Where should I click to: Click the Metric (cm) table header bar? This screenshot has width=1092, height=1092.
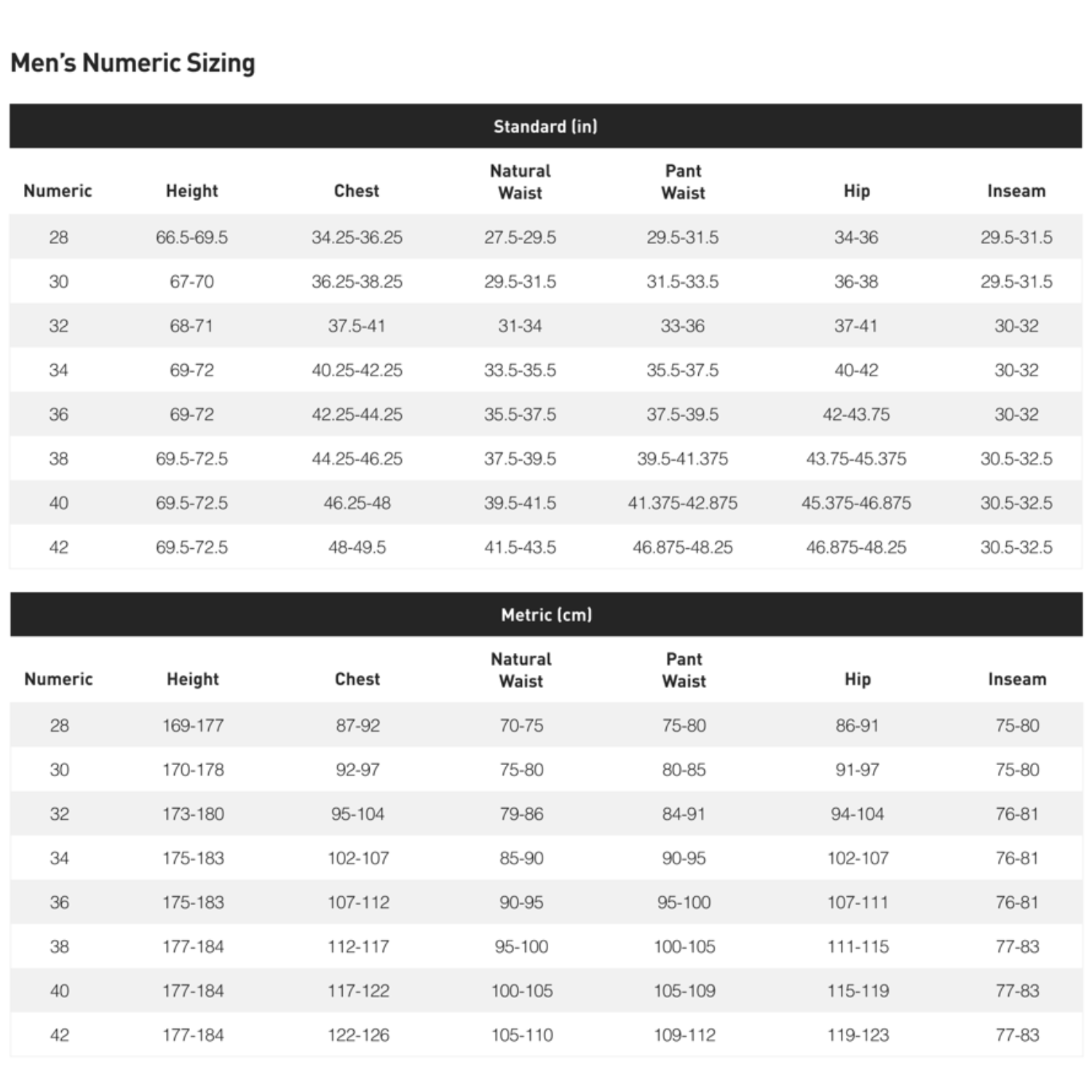(x=546, y=614)
